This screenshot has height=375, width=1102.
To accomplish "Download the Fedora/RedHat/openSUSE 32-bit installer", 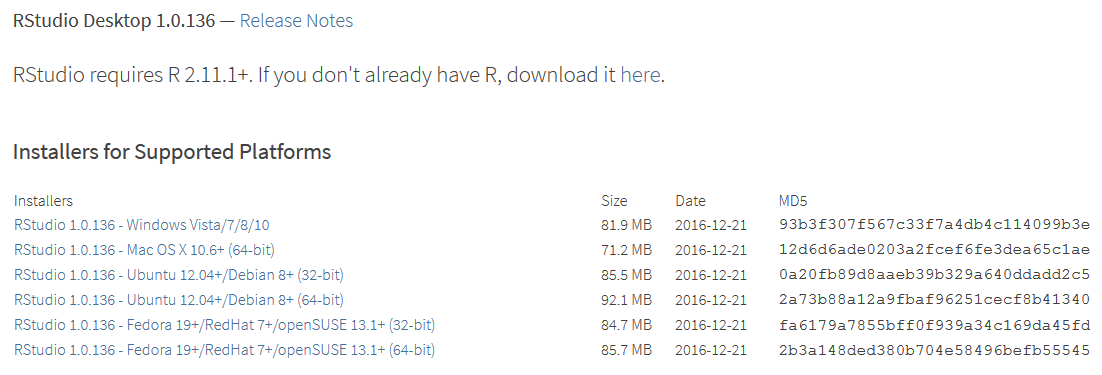I will pyautogui.click(x=224, y=325).
